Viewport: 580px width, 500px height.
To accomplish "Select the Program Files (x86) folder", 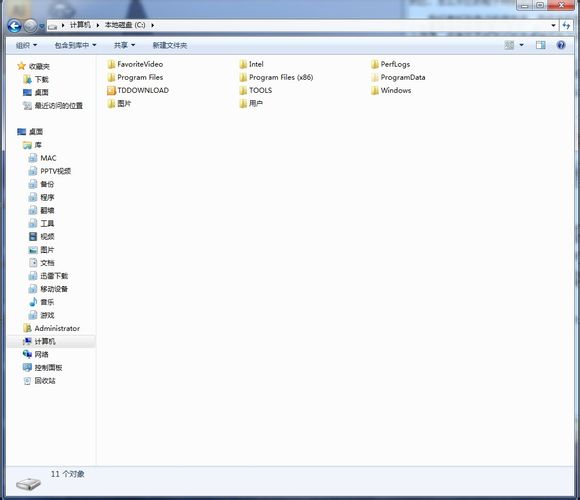I will 276,77.
